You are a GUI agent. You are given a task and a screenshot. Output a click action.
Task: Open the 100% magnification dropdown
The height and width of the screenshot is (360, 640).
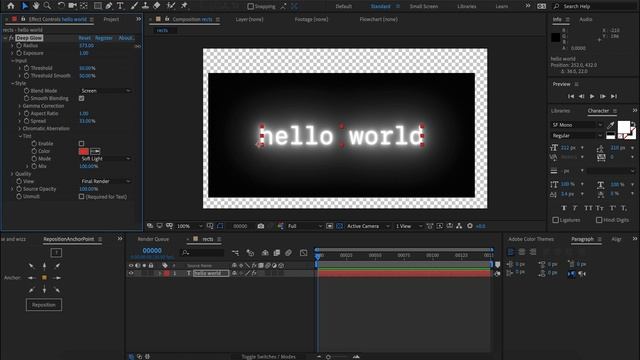(189, 226)
